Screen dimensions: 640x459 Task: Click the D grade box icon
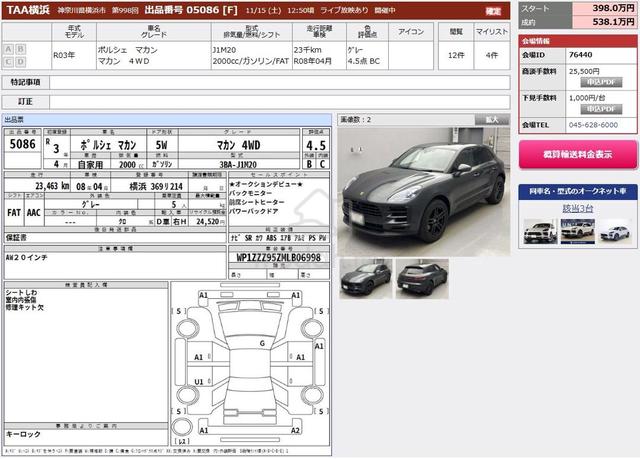click(20, 62)
